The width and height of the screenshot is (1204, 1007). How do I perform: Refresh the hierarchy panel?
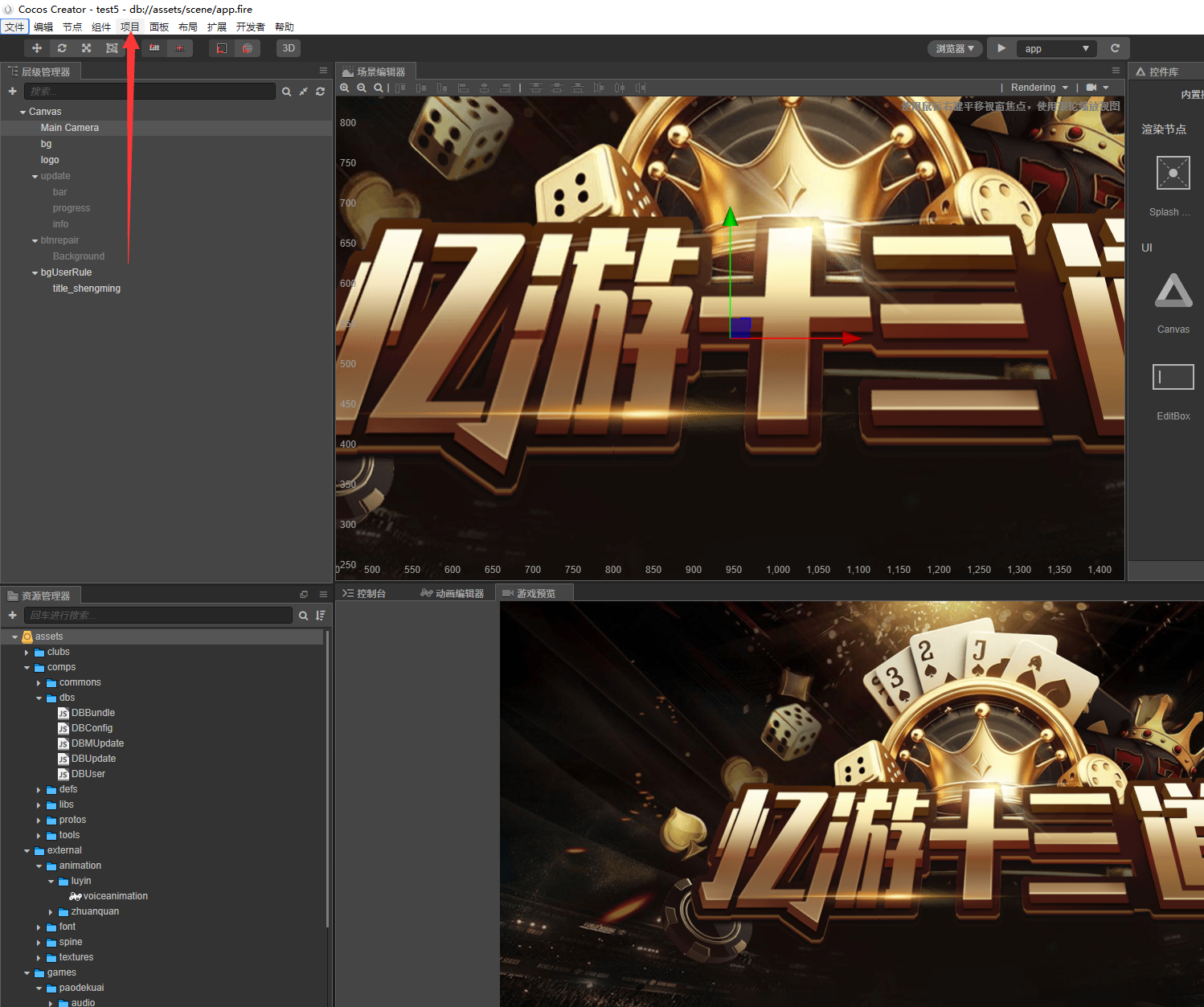[x=320, y=92]
